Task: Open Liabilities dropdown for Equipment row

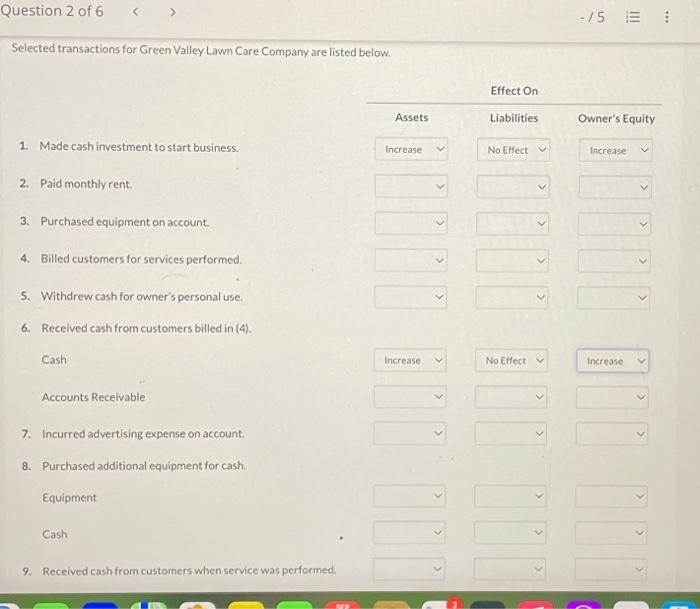Action: click(510, 496)
